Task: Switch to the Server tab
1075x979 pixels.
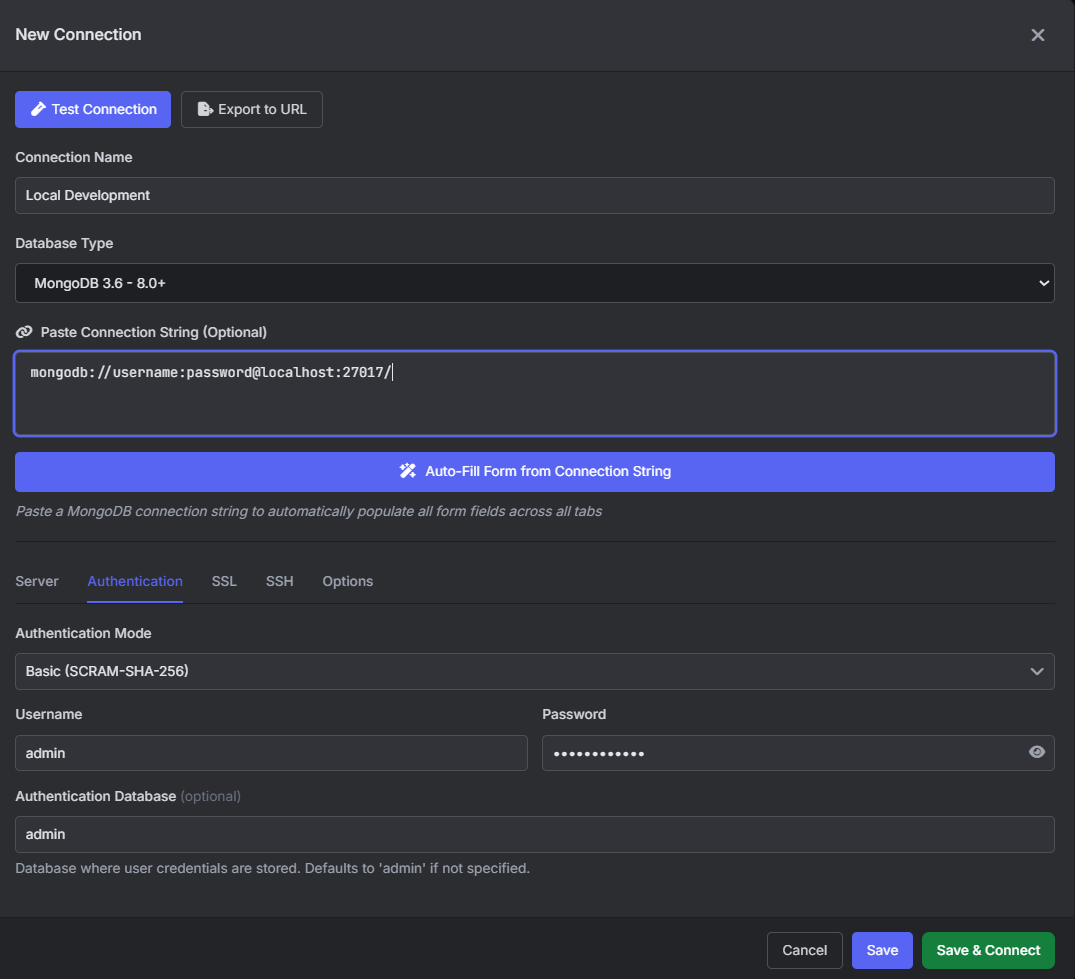Action: [37, 581]
